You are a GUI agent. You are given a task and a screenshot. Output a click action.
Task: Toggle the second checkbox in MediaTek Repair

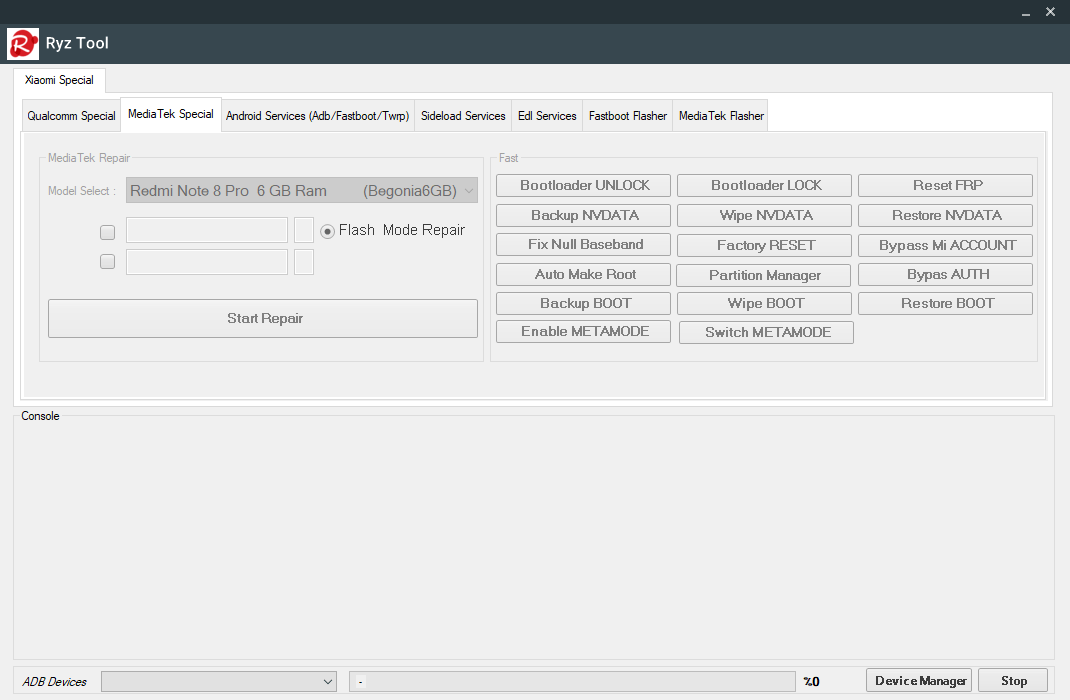click(x=107, y=261)
